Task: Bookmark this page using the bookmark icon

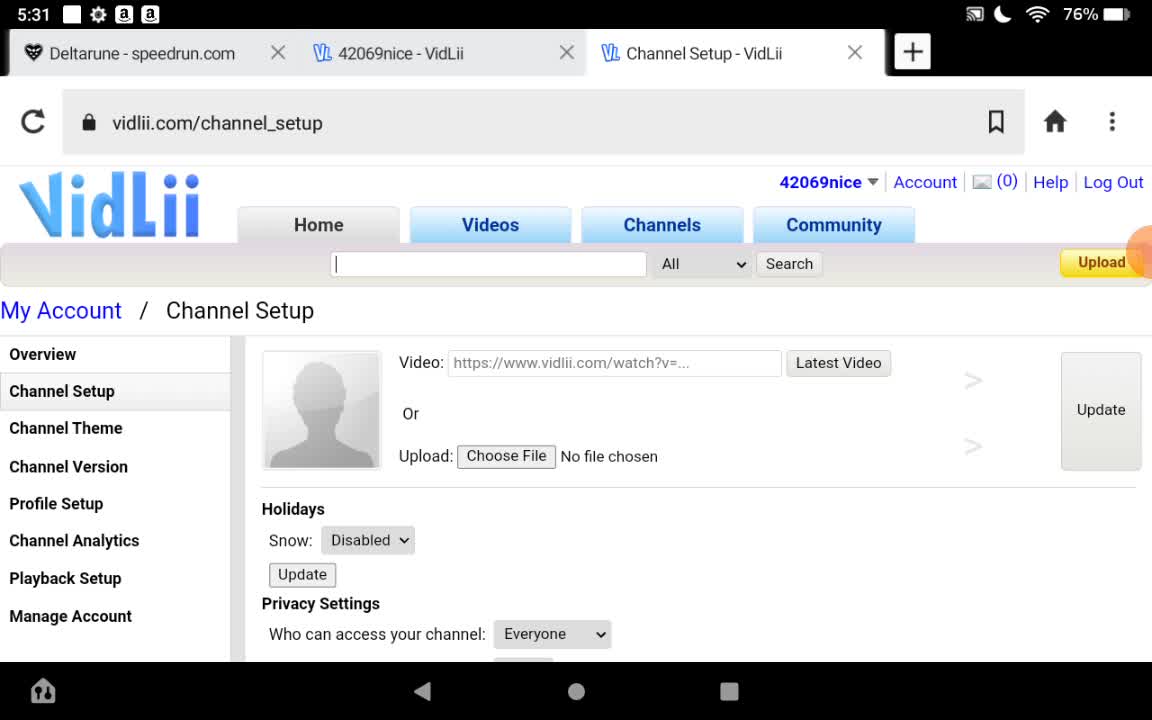Action: (x=996, y=122)
